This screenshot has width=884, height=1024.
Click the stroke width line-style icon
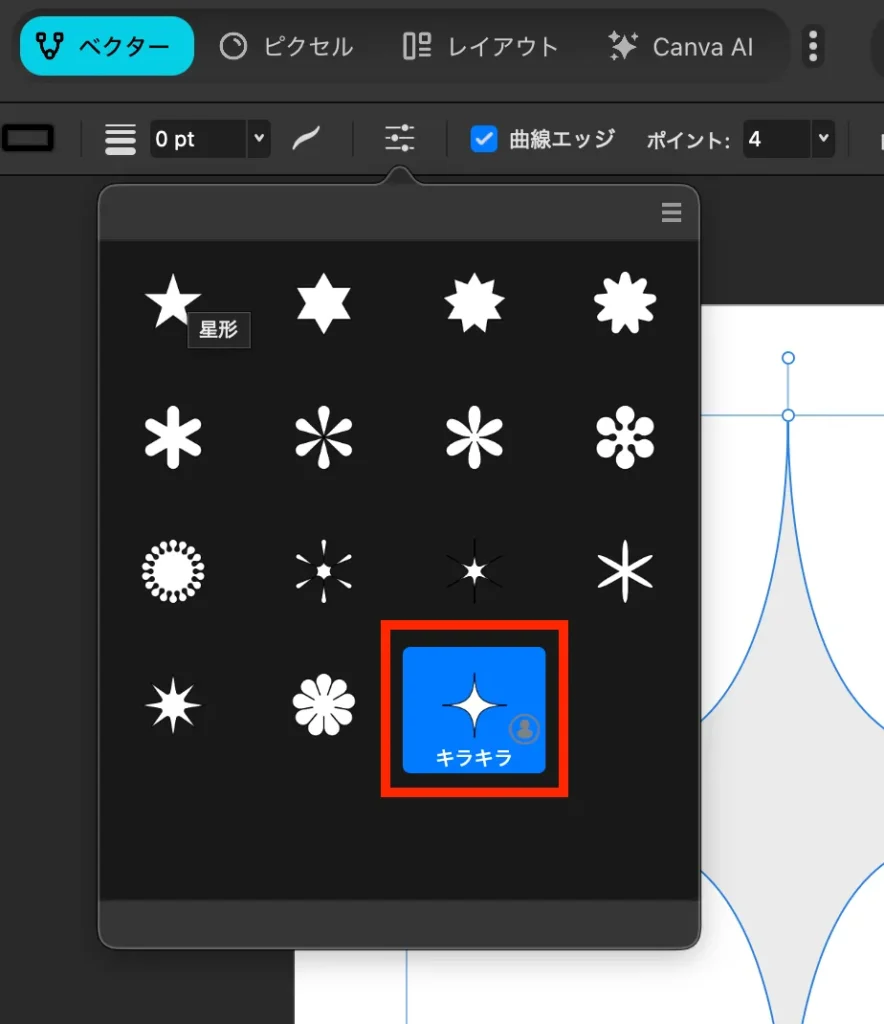click(x=121, y=139)
